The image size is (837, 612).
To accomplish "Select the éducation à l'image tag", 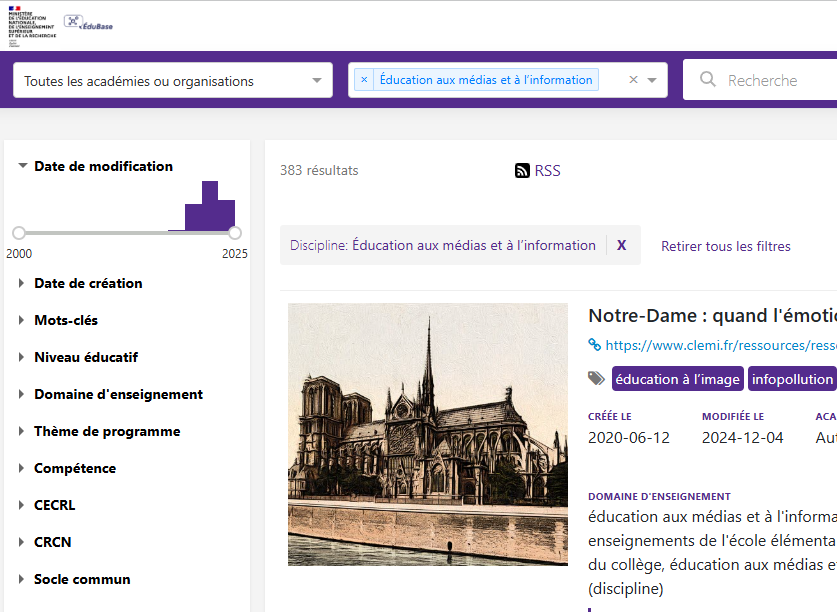I will [677, 379].
